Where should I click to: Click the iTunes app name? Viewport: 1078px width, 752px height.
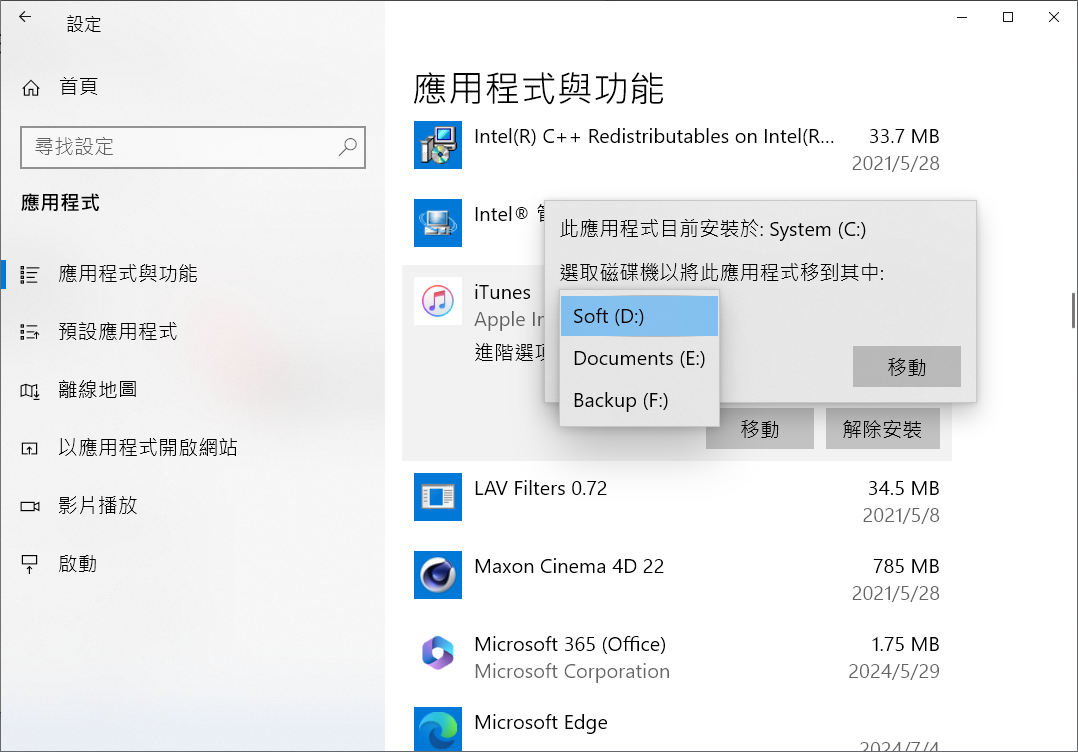click(503, 293)
